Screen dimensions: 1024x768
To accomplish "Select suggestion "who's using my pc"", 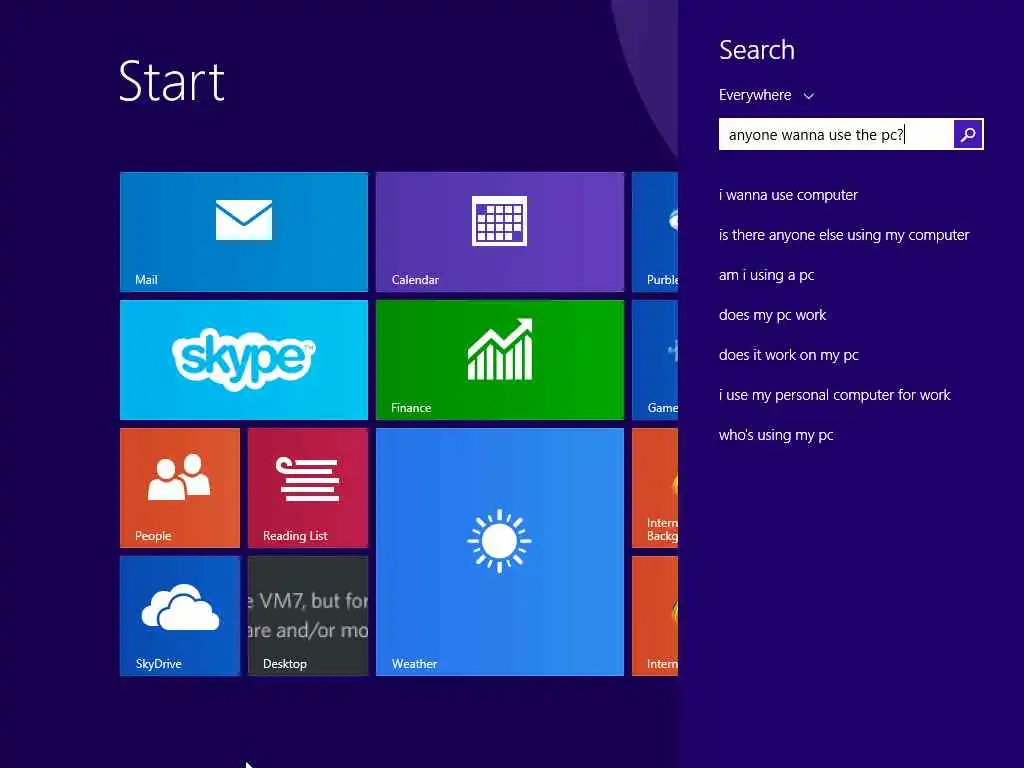I will tap(776, 435).
